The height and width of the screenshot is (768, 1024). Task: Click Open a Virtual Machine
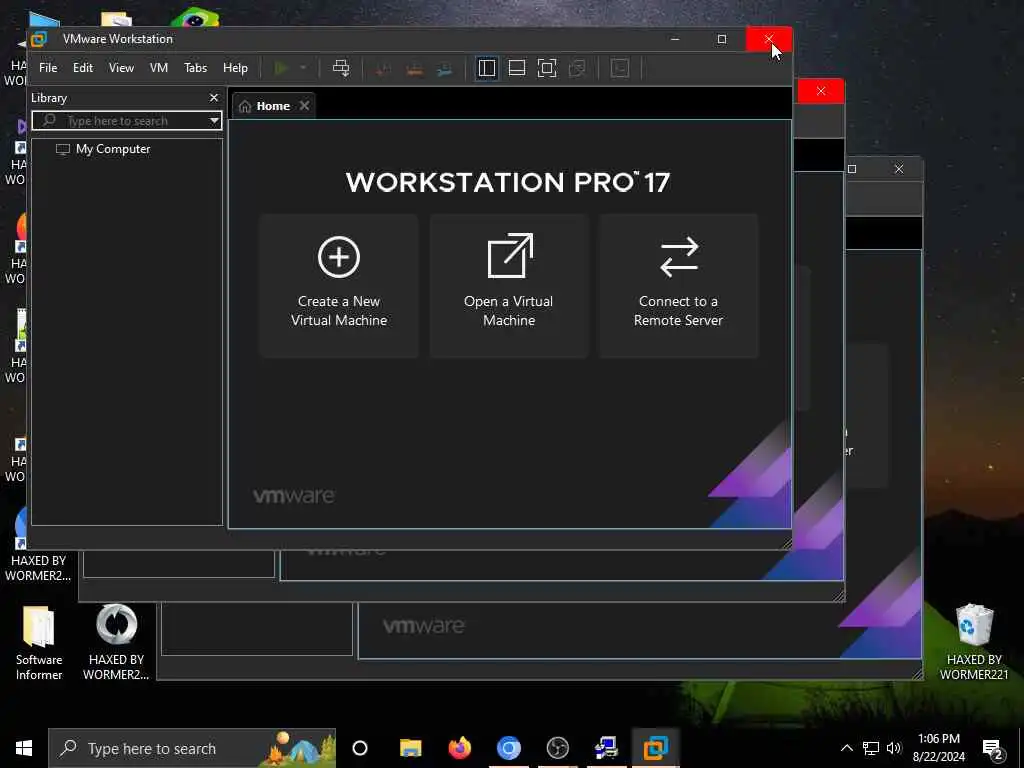pyautogui.click(x=509, y=285)
